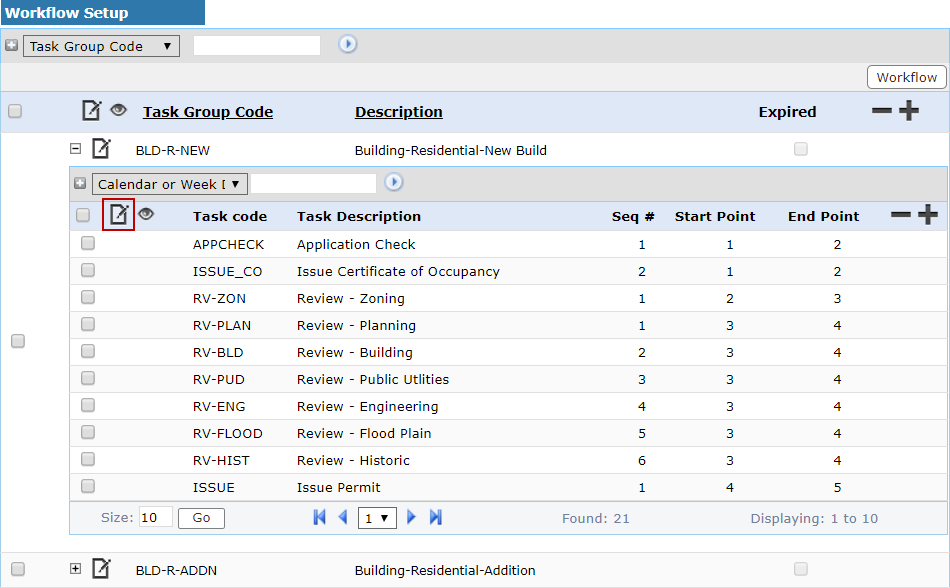
Task: Expand the BLD-R-ADDN task group
Action: tap(75, 568)
